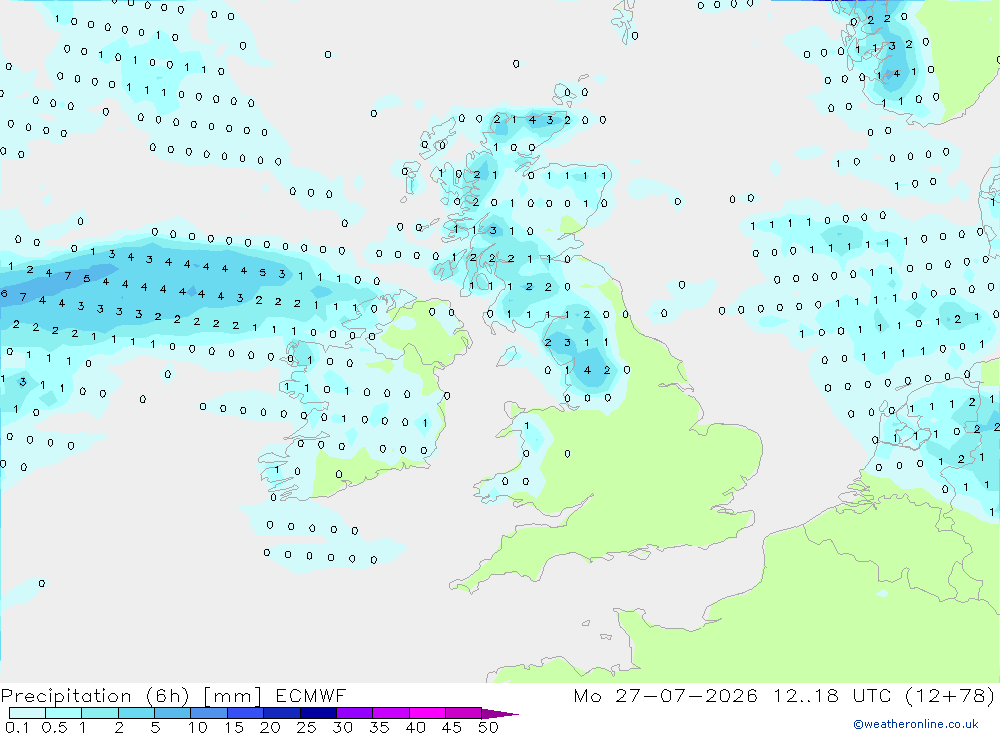Click the '30' legend scale label

[x=342, y=727]
